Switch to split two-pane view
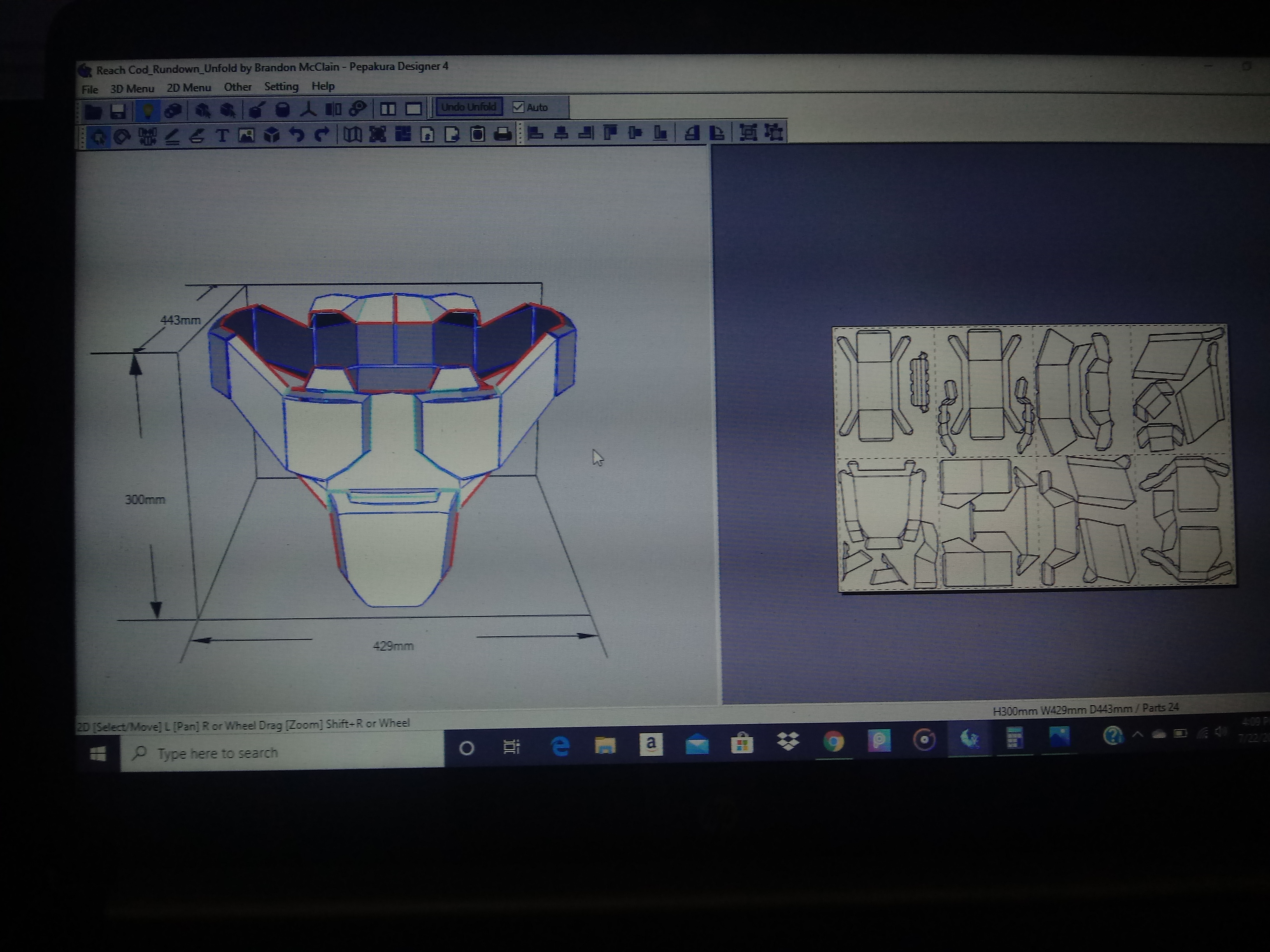The height and width of the screenshot is (952, 1270). pyautogui.click(x=388, y=108)
